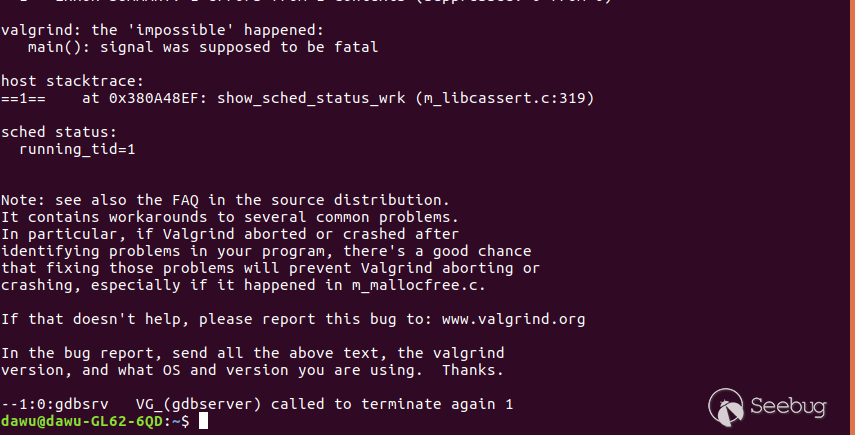This screenshot has width=855, height=435.
Task: Click the word 'Thanks.' in the output
Action: point(472,370)
